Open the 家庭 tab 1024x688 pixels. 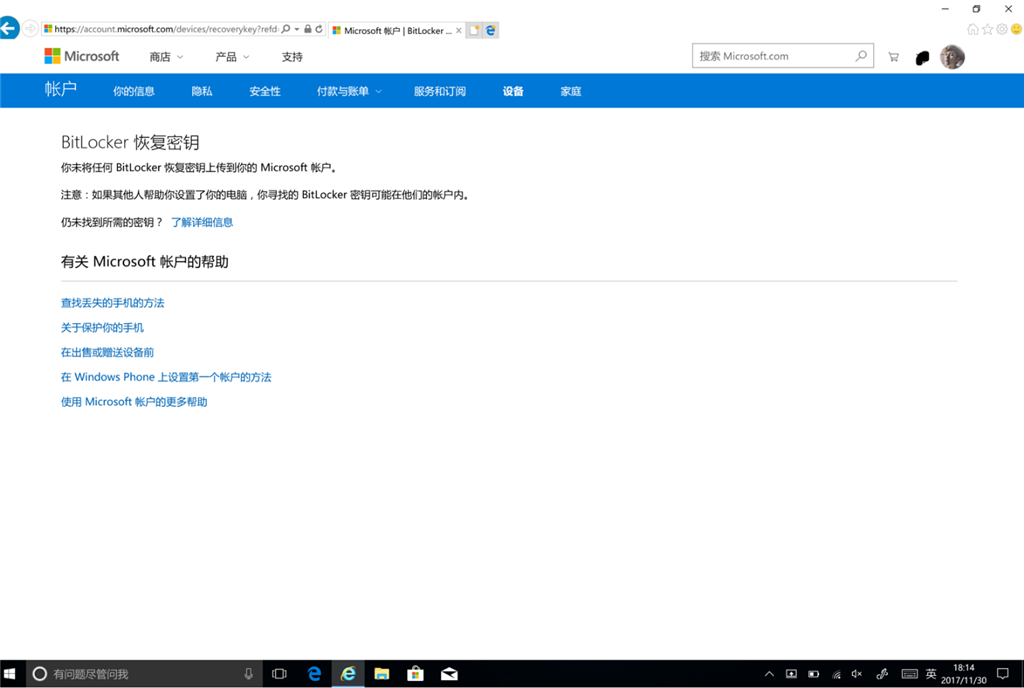[x=571, y=91]
